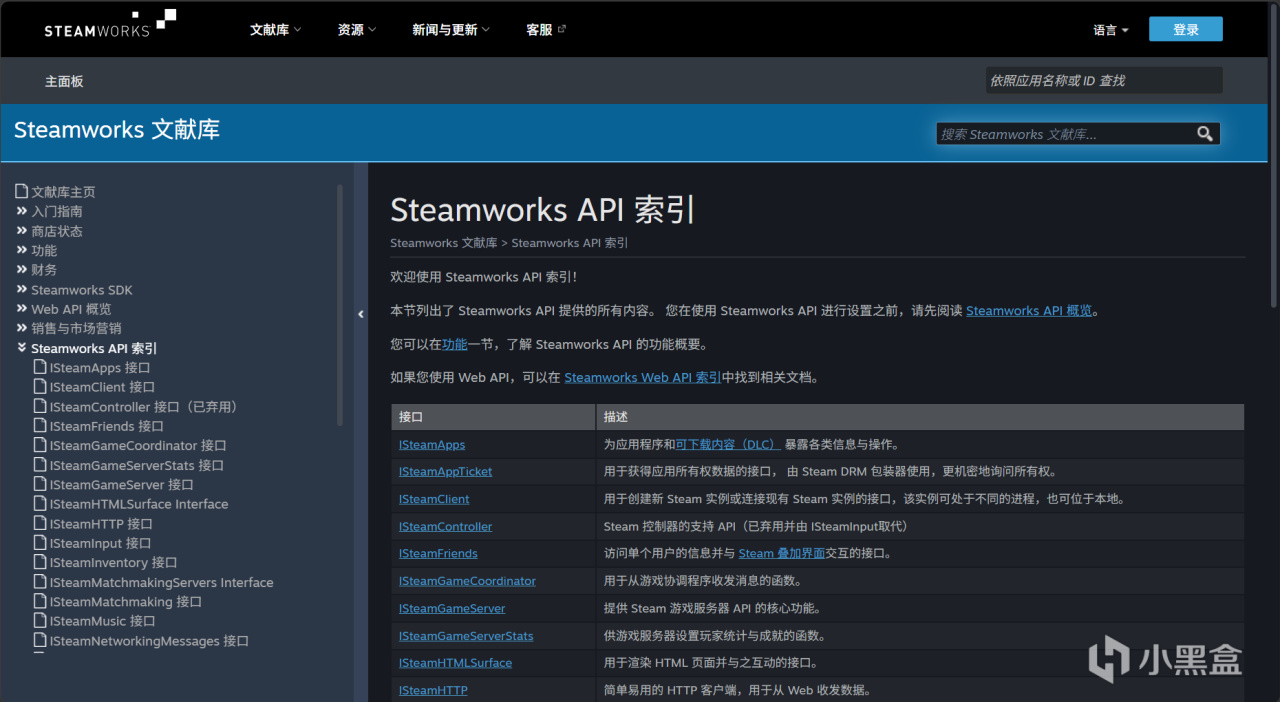Open the 功能 link in the paragraph
Screen dimensions: 1280x702
click(455, 344)
